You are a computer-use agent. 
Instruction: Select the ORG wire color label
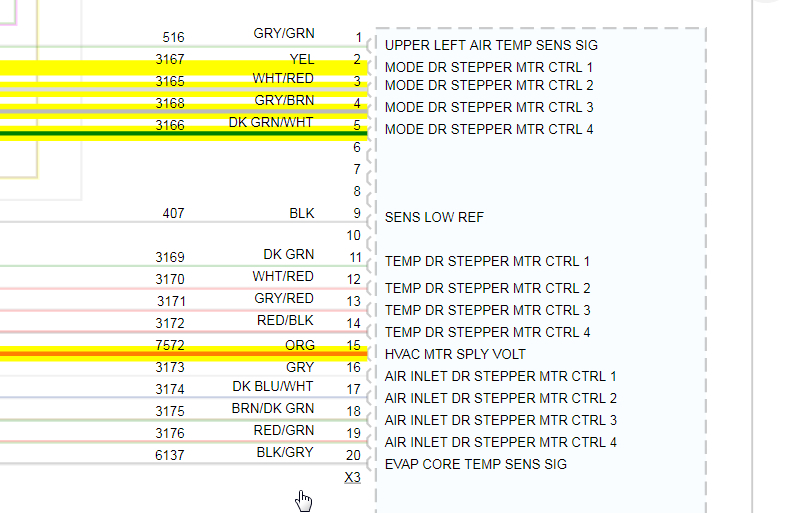click(300, 345)
